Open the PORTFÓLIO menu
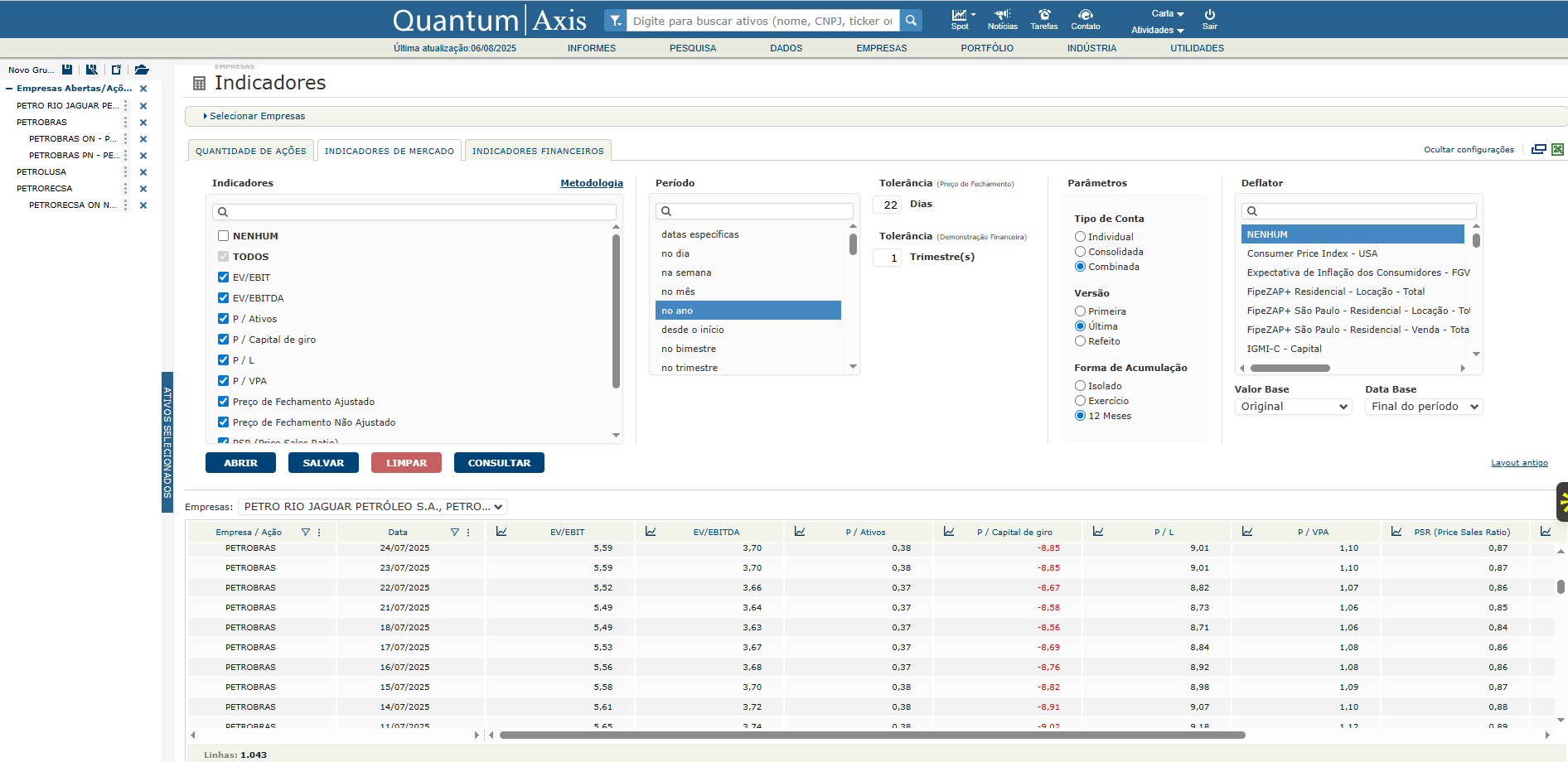This screenshot has width=1568, height=762. [987, 48]
